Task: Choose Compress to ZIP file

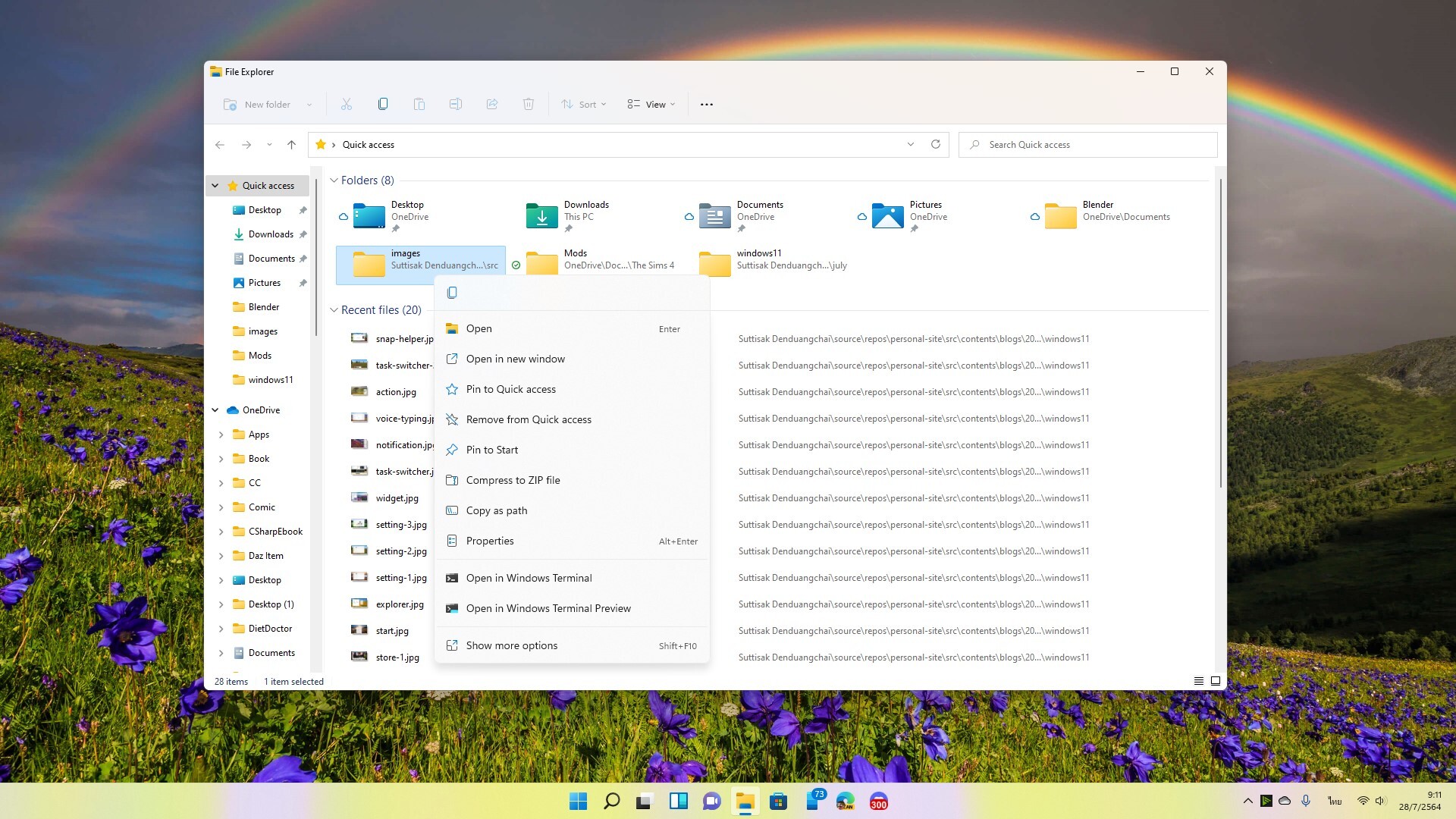Action: pyautogui.click(x=572, y=480)
